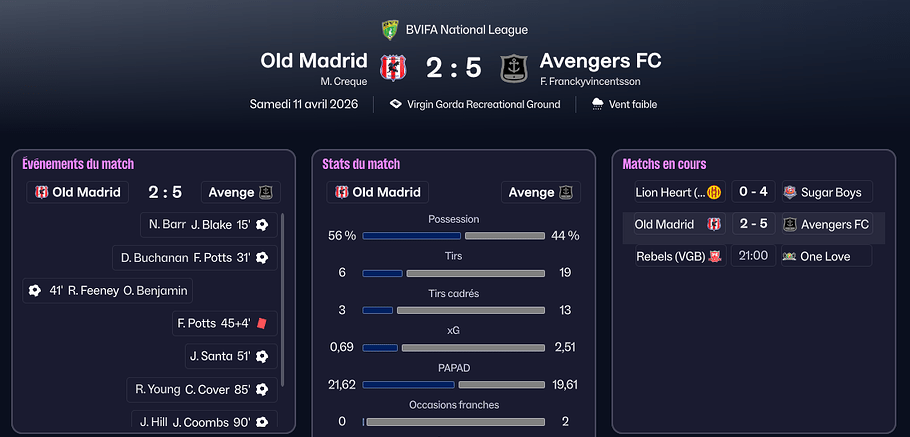Screen dimensions: 910x437
Task: Click the Sugar Boys team crest
Action: [790, 192]
